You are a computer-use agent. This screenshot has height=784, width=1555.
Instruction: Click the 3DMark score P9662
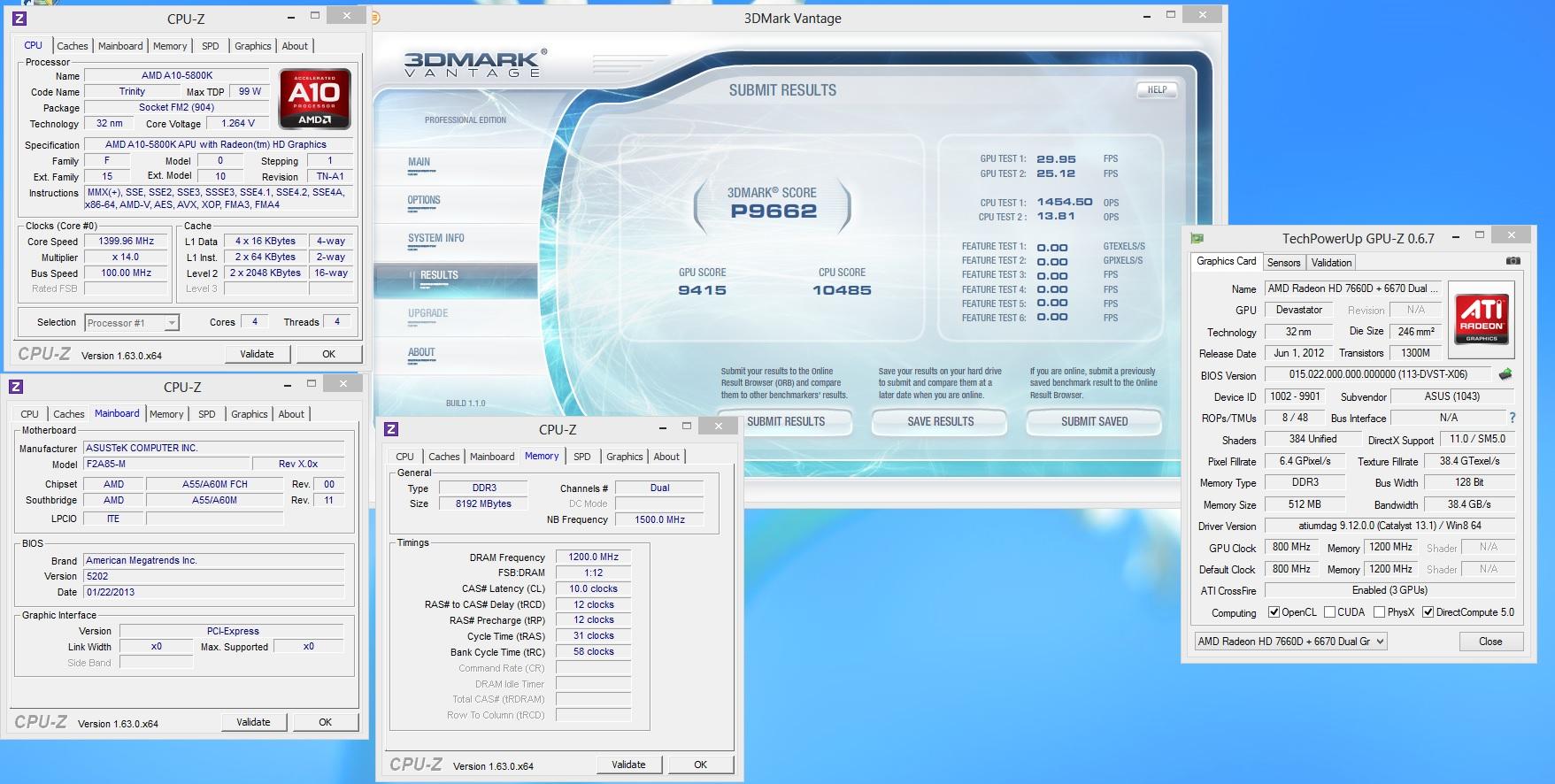[774, 211]
